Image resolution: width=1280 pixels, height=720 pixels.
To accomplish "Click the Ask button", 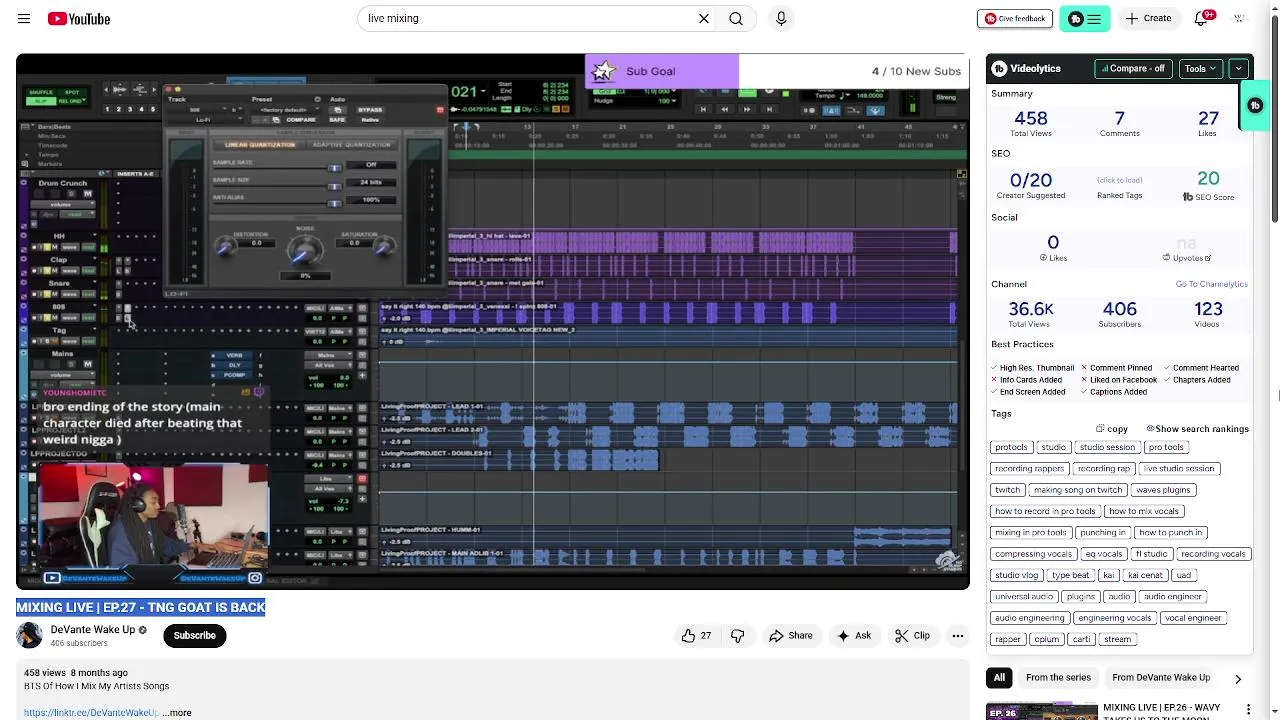I will 854,636.
